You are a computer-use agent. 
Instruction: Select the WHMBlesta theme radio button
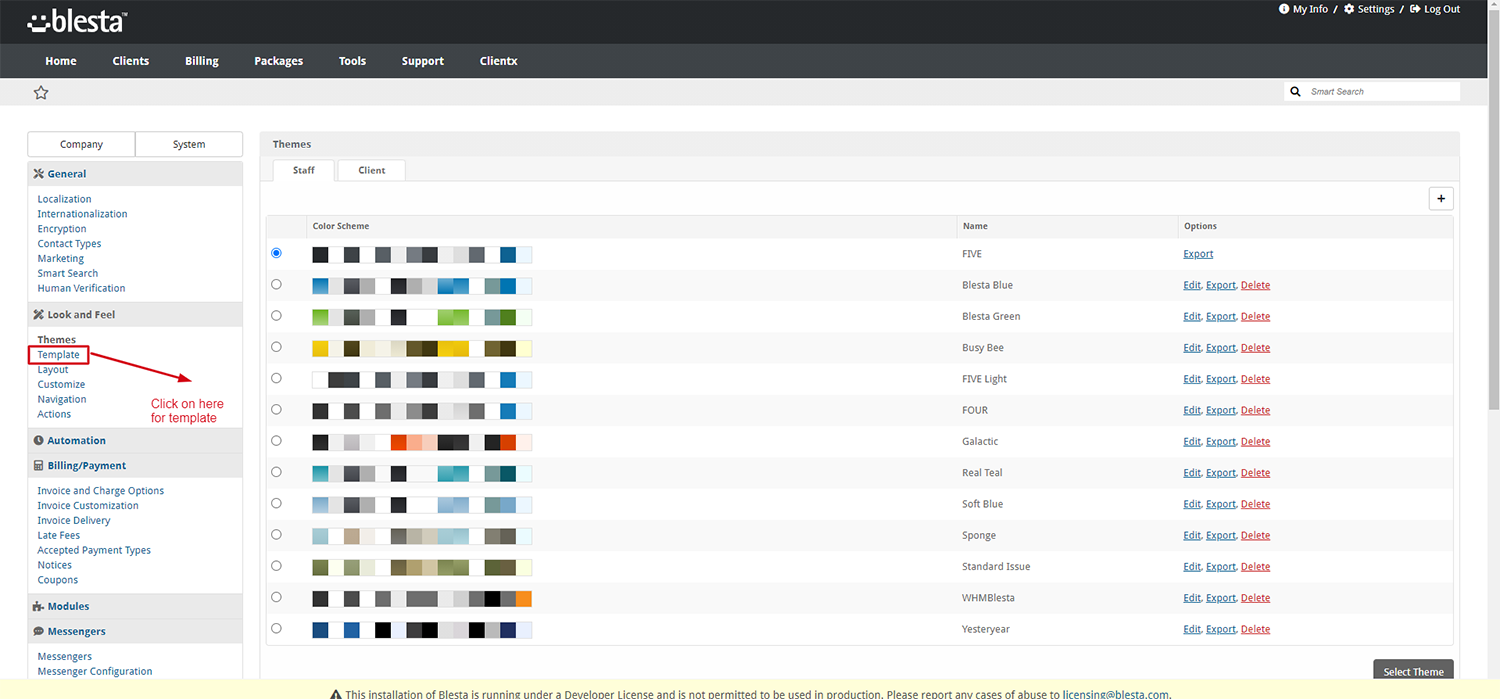(x=276, y=597)
